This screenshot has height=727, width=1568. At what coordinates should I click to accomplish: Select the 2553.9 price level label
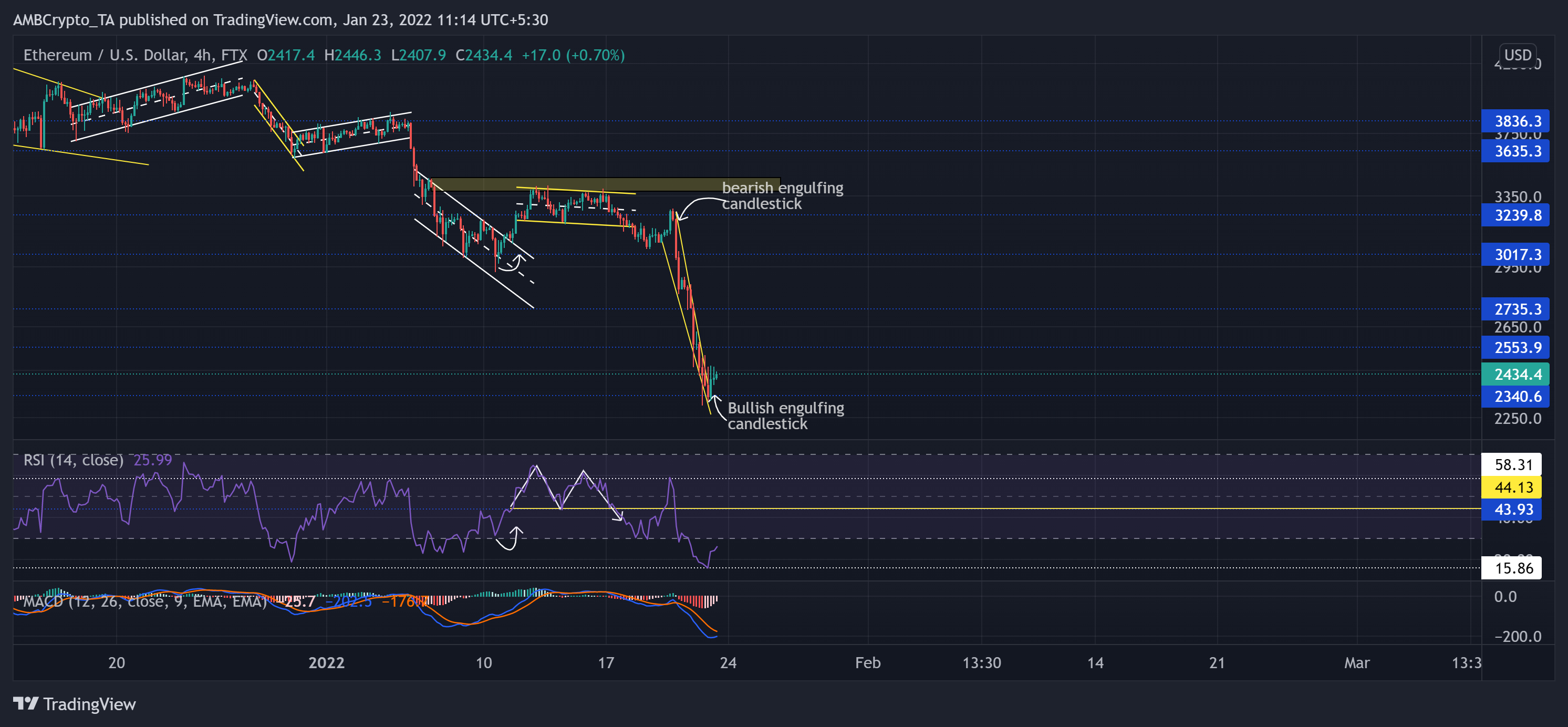(1515, 347)
